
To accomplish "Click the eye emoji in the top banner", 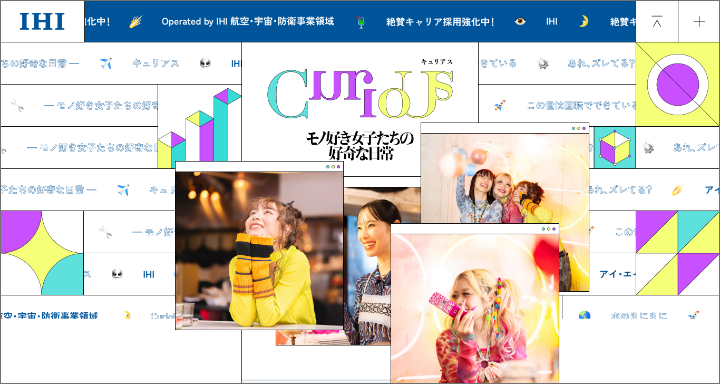I will point(520,22).
